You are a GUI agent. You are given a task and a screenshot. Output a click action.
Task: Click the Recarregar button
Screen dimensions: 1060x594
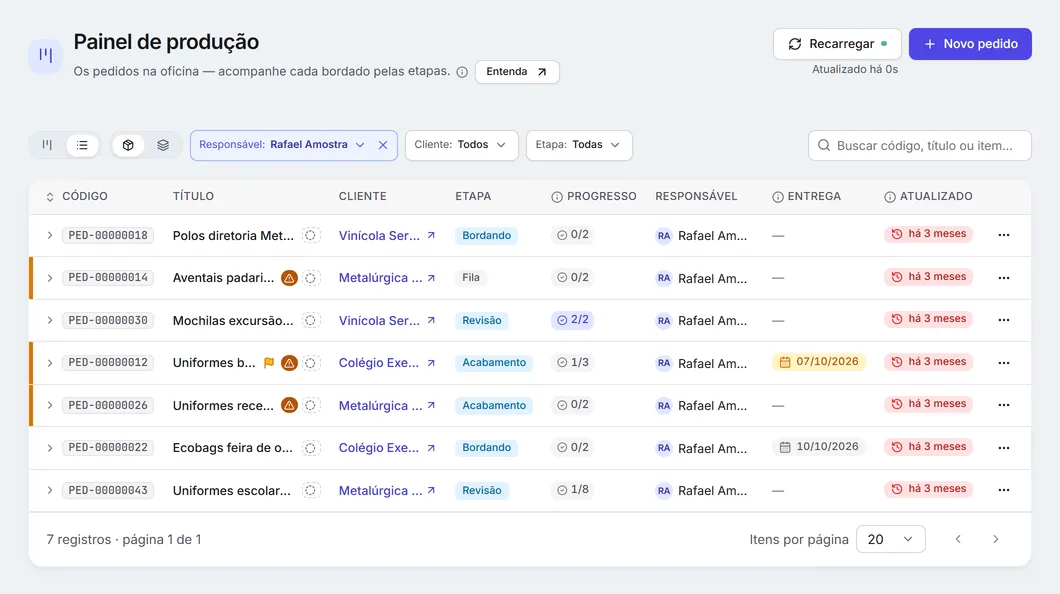point(837,44)
